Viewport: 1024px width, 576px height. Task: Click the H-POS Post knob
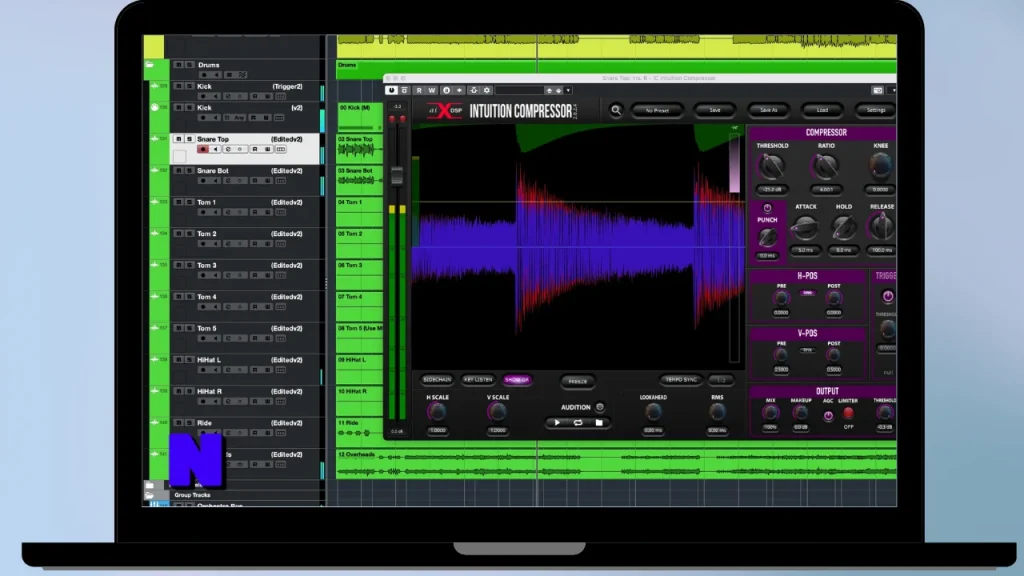coord(833,298)
